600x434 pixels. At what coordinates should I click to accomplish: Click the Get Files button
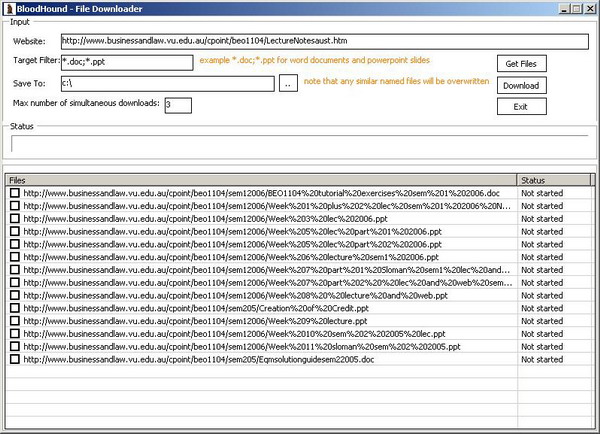coord(522,64)
